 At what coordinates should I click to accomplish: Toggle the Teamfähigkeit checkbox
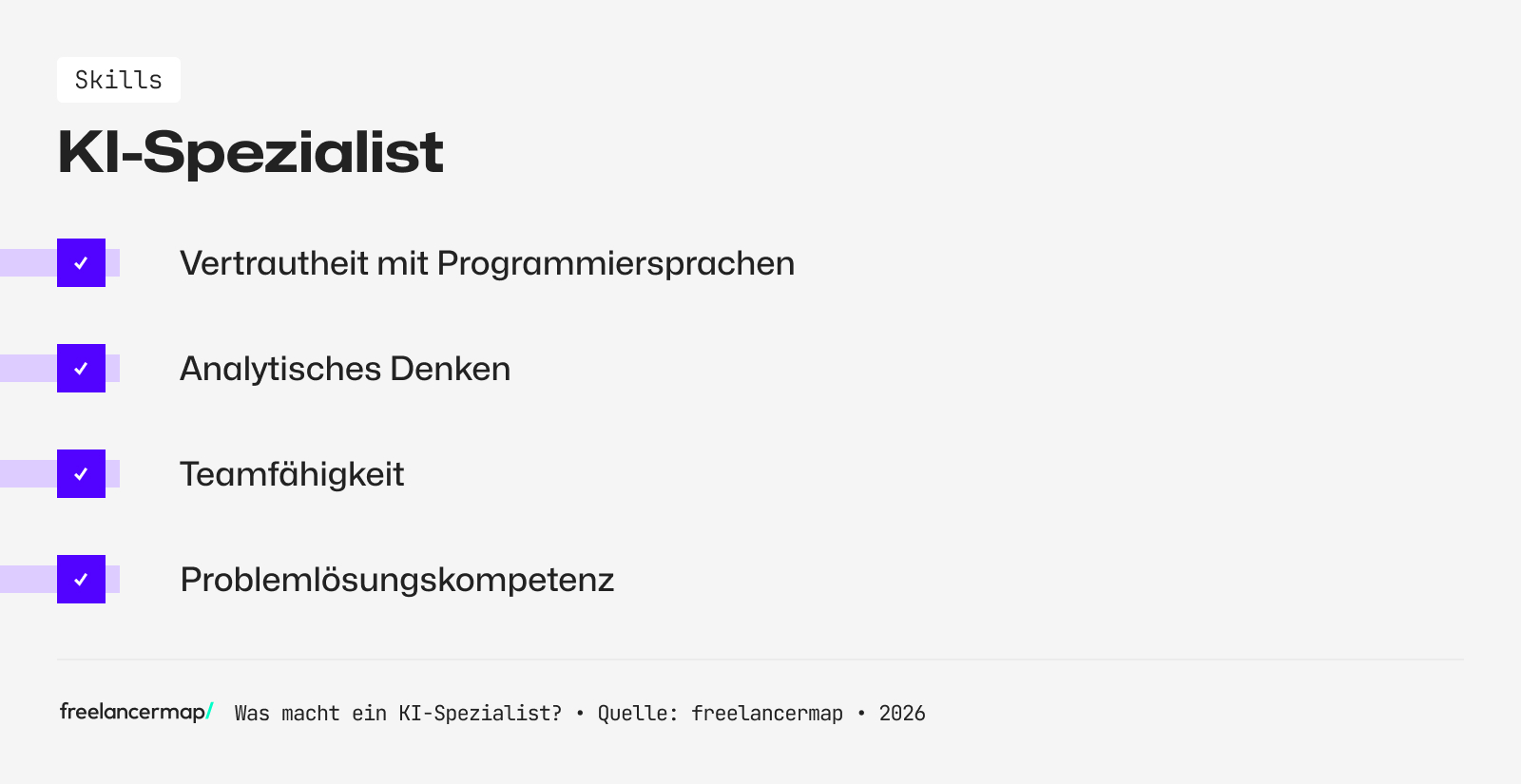[81, 474]
